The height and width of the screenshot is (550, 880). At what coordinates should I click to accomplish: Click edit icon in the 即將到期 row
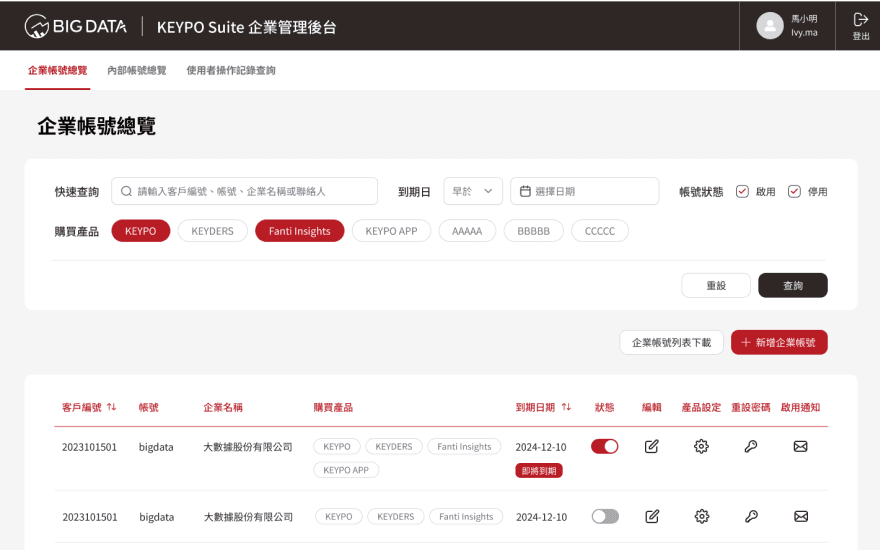pyautogui.click(x=651, y=447)
